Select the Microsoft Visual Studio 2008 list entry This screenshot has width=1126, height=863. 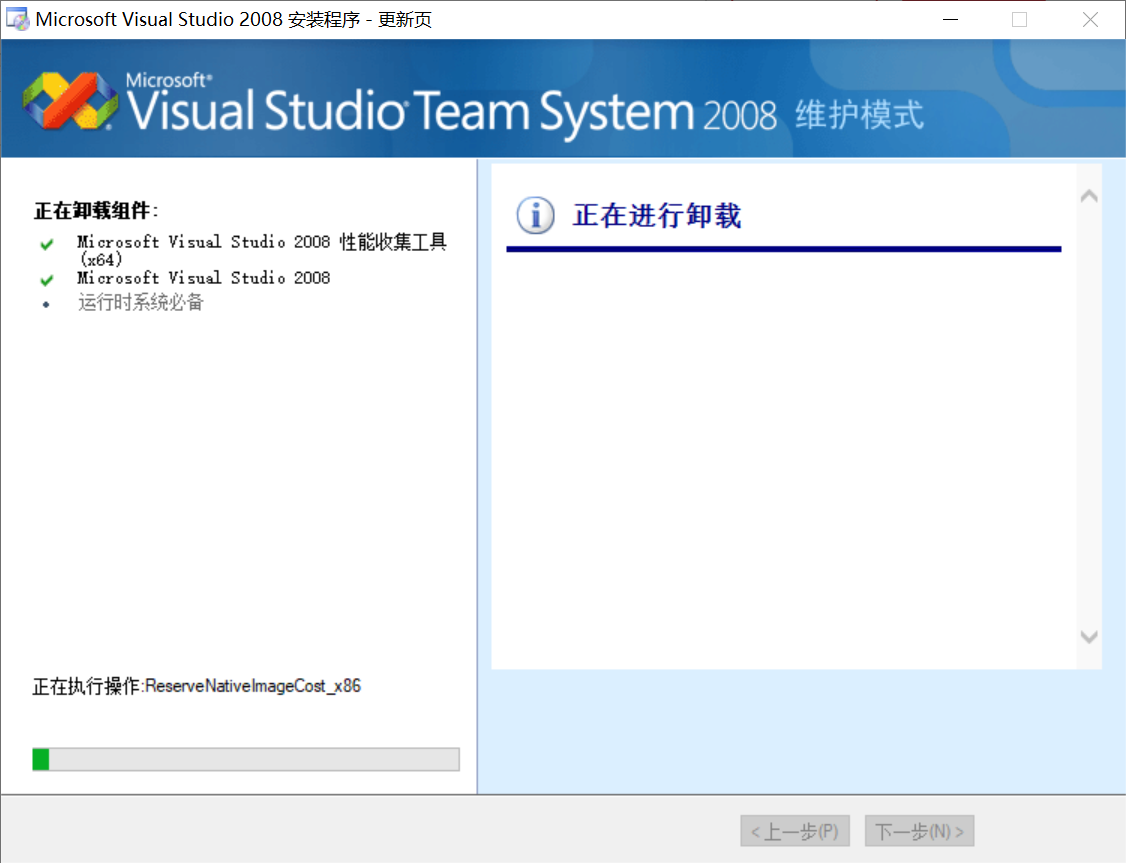203,277
